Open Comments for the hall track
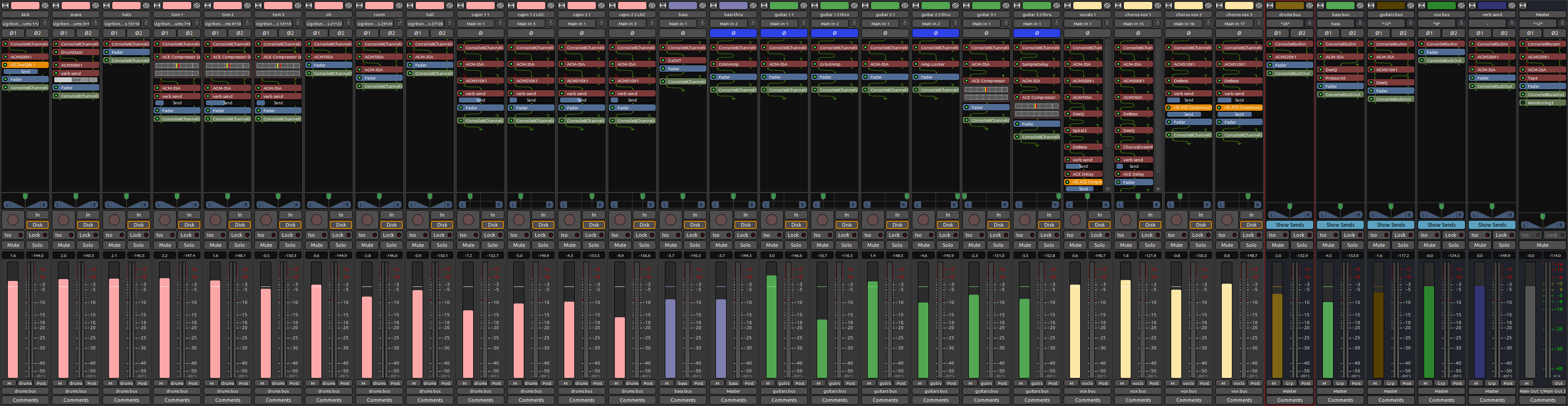The height and width of the screenshot is (406, 1568). (x=430, y=400)
